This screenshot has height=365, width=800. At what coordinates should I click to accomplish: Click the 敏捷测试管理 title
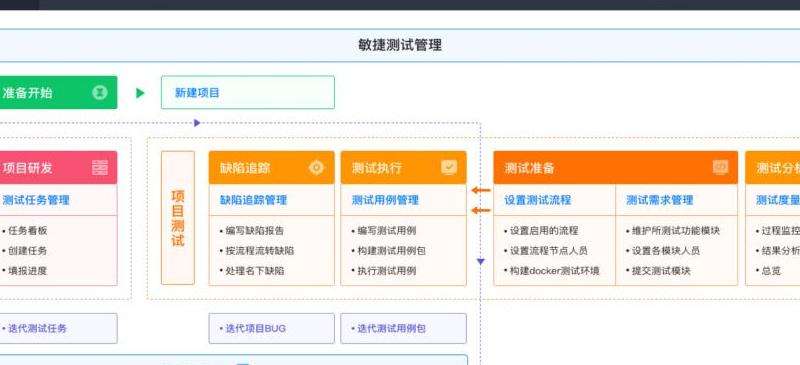400,45
